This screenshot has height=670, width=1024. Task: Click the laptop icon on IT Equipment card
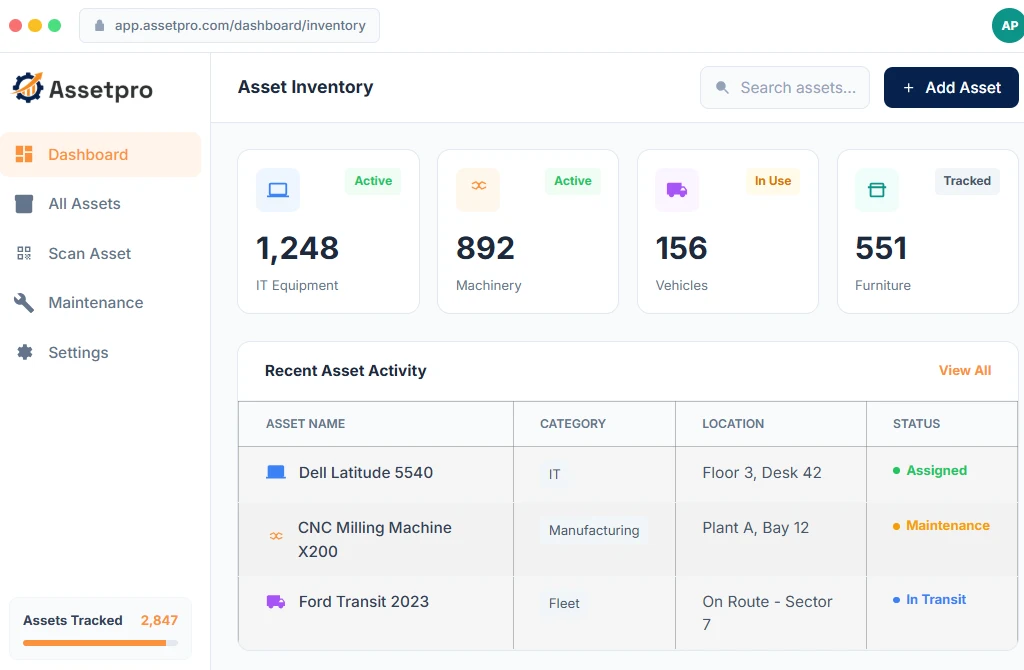[277, 190]
